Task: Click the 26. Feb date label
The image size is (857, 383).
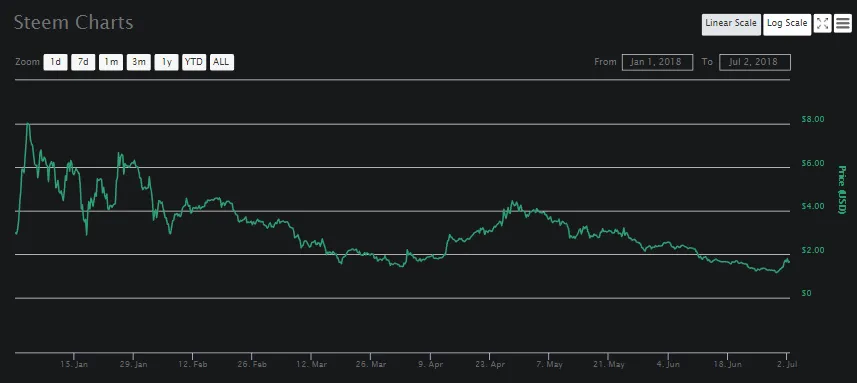Action: coord(252,364)
